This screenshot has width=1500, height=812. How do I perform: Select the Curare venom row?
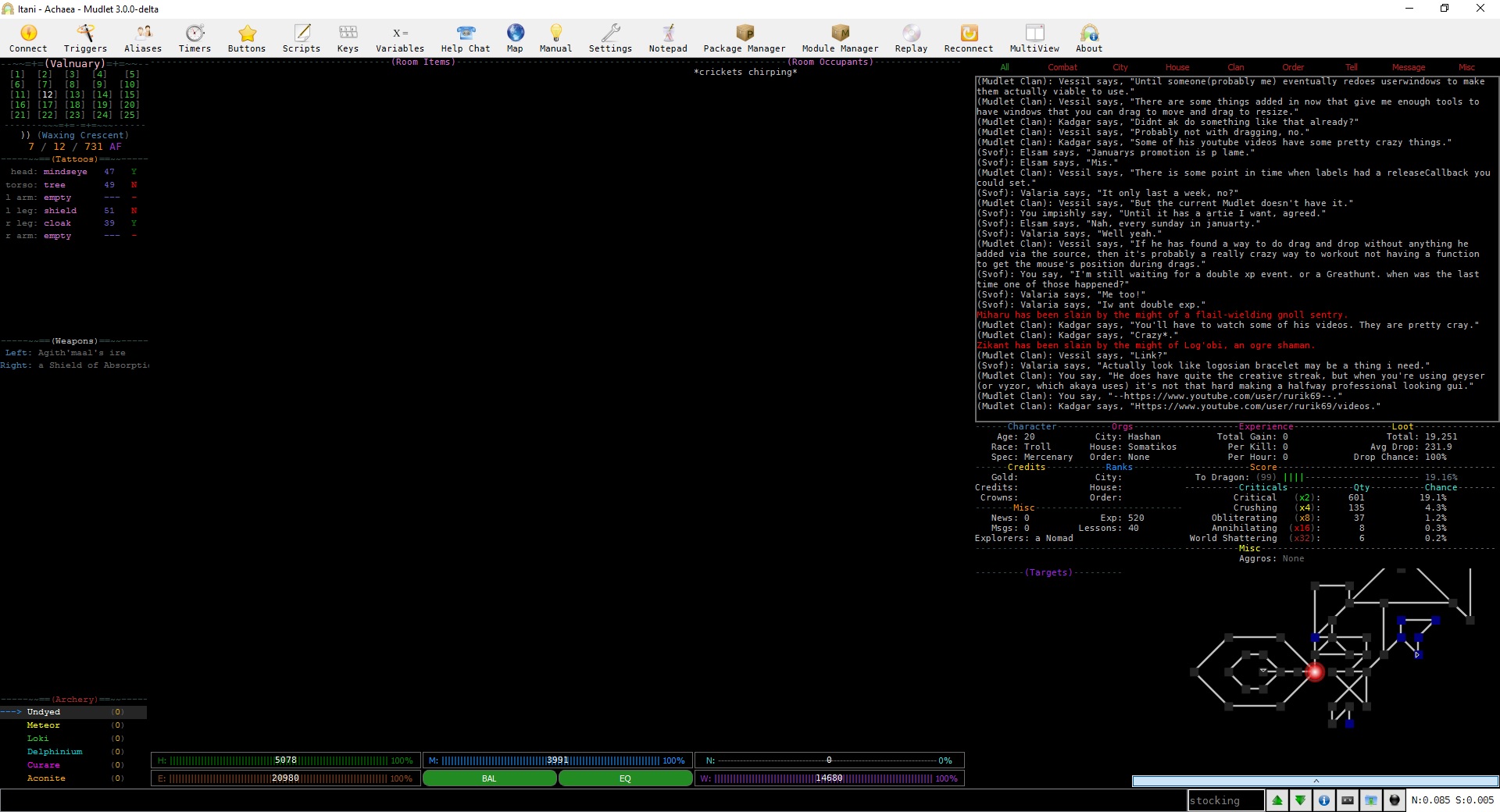73,765
